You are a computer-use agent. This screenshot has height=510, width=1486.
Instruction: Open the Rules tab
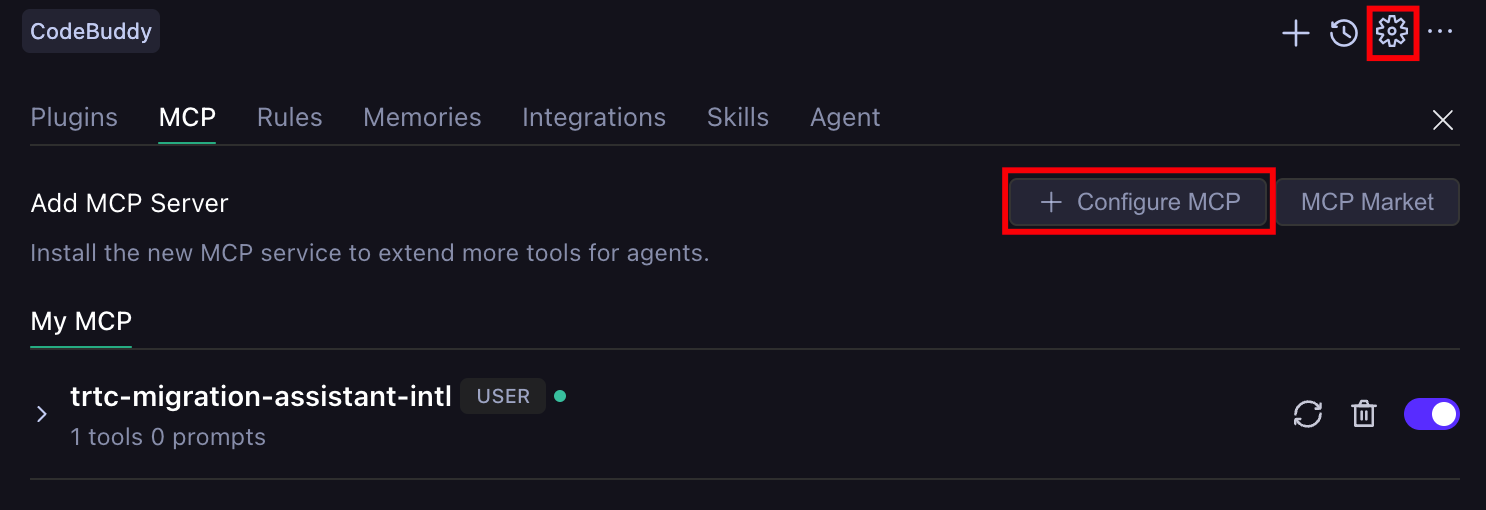[x=289, y=118]
